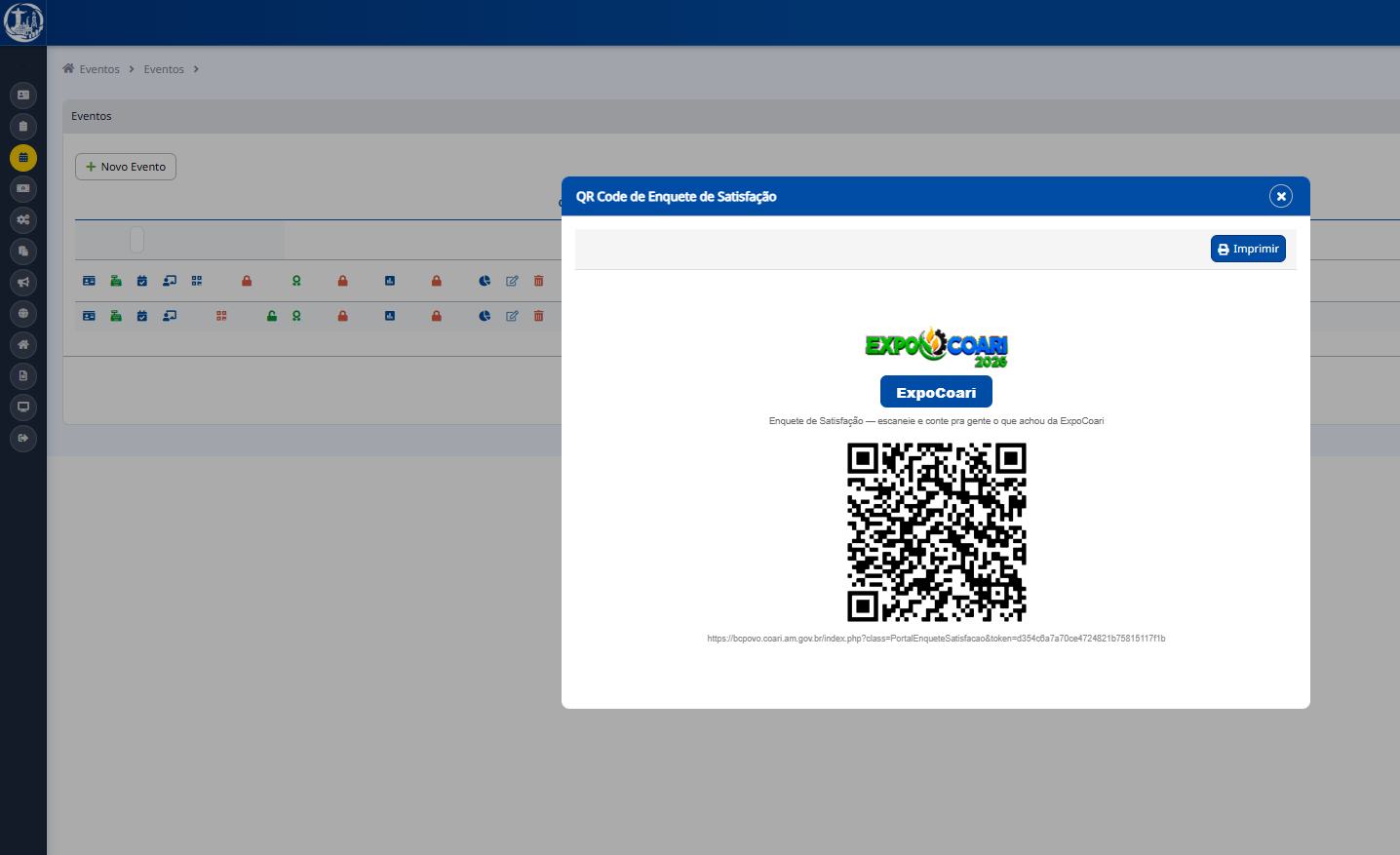This screenshot has height=855, width=1400.
Task: Open the megaphone announcements sidebar menu
Action: point(23,282)
